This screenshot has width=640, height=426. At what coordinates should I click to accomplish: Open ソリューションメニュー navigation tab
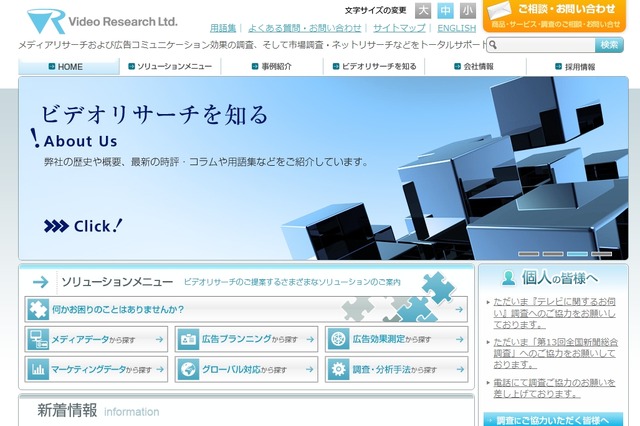(170, 67)
